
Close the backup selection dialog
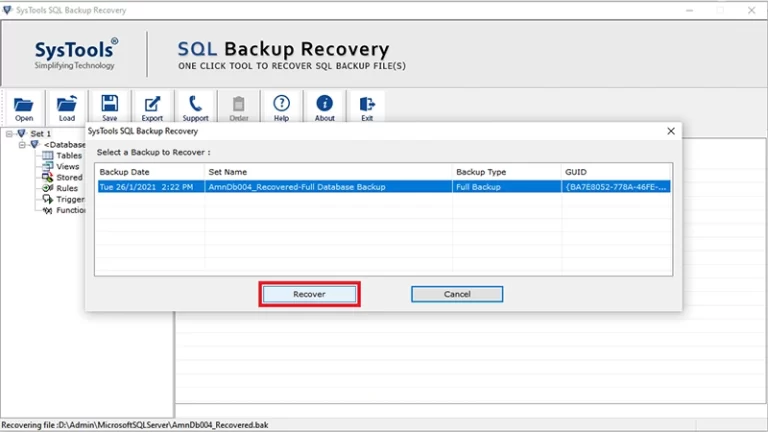[x=671, y=131]
